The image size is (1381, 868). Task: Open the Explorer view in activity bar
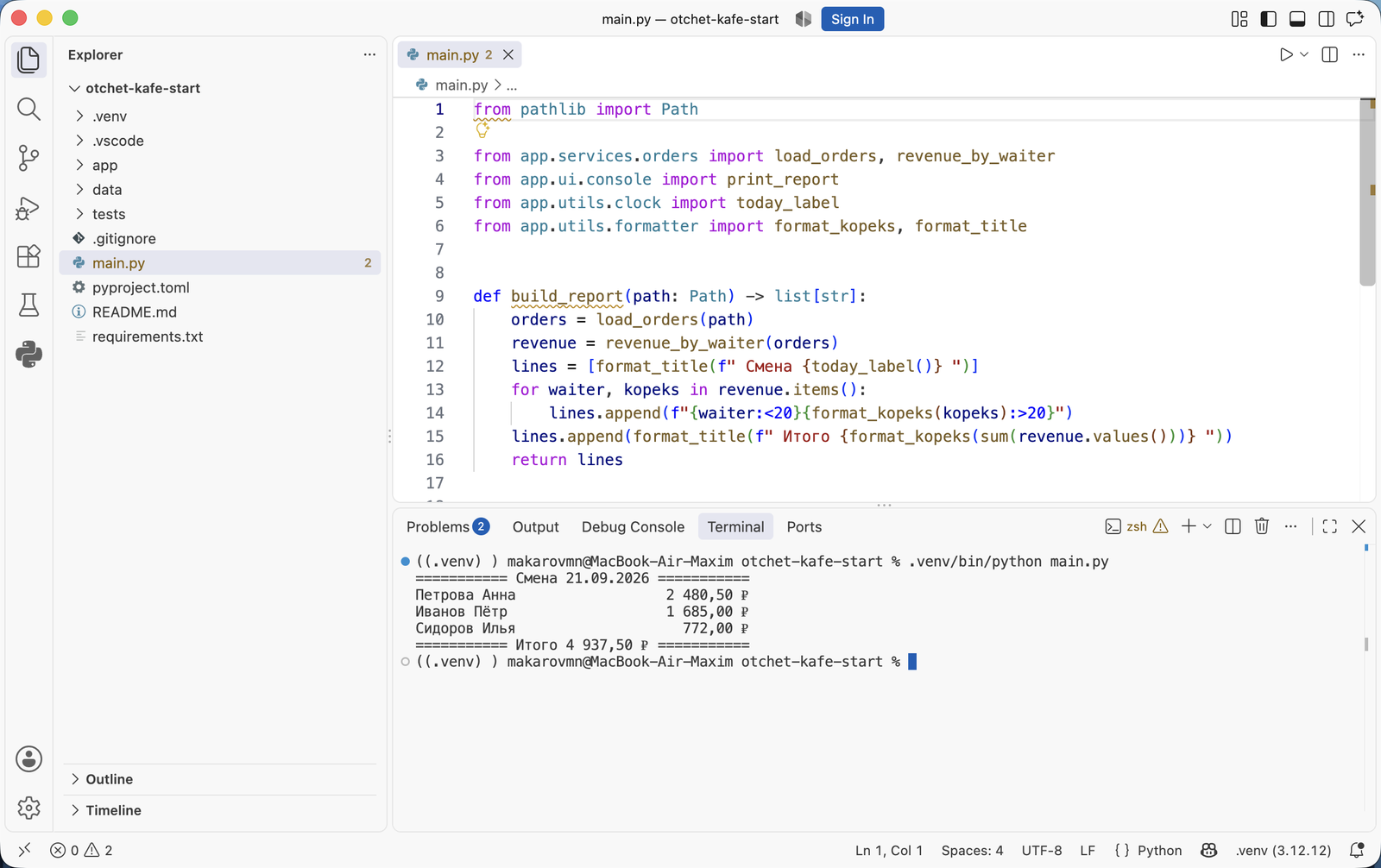[x=28, y=60]
